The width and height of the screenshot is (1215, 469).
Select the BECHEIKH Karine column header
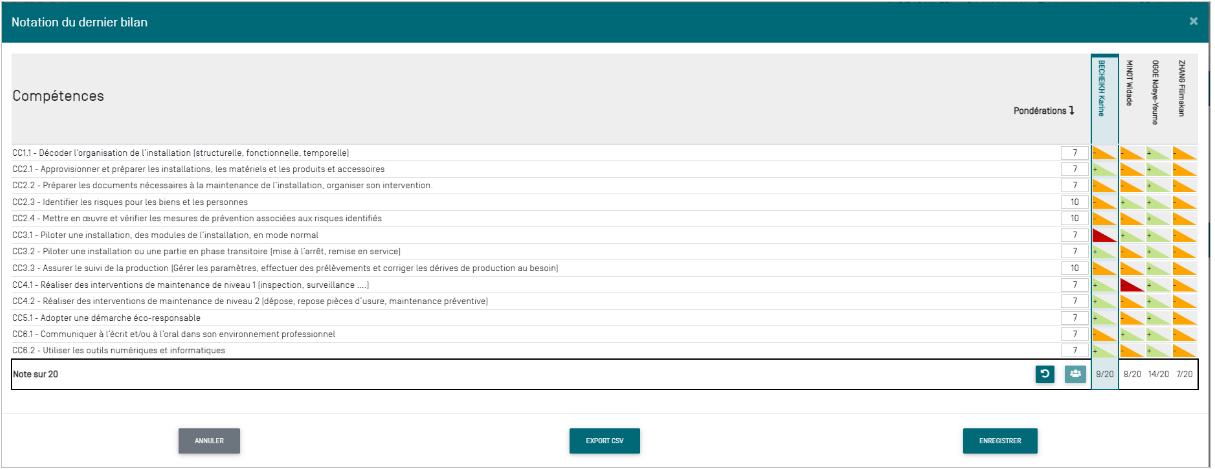coord(1102,88)
